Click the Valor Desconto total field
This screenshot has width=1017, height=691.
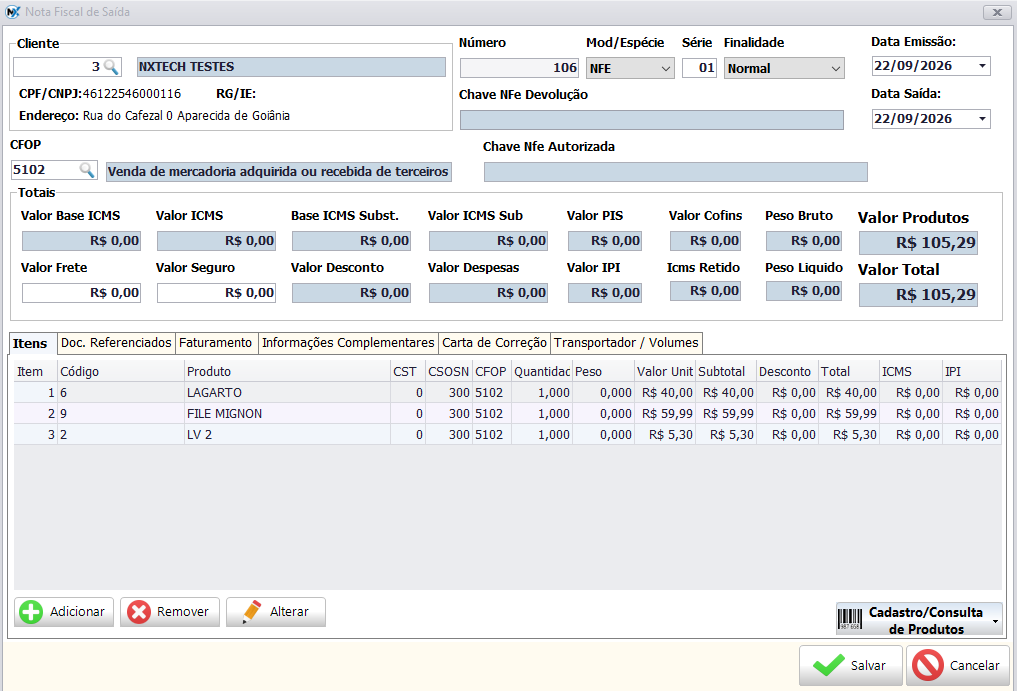pos(351,293)
